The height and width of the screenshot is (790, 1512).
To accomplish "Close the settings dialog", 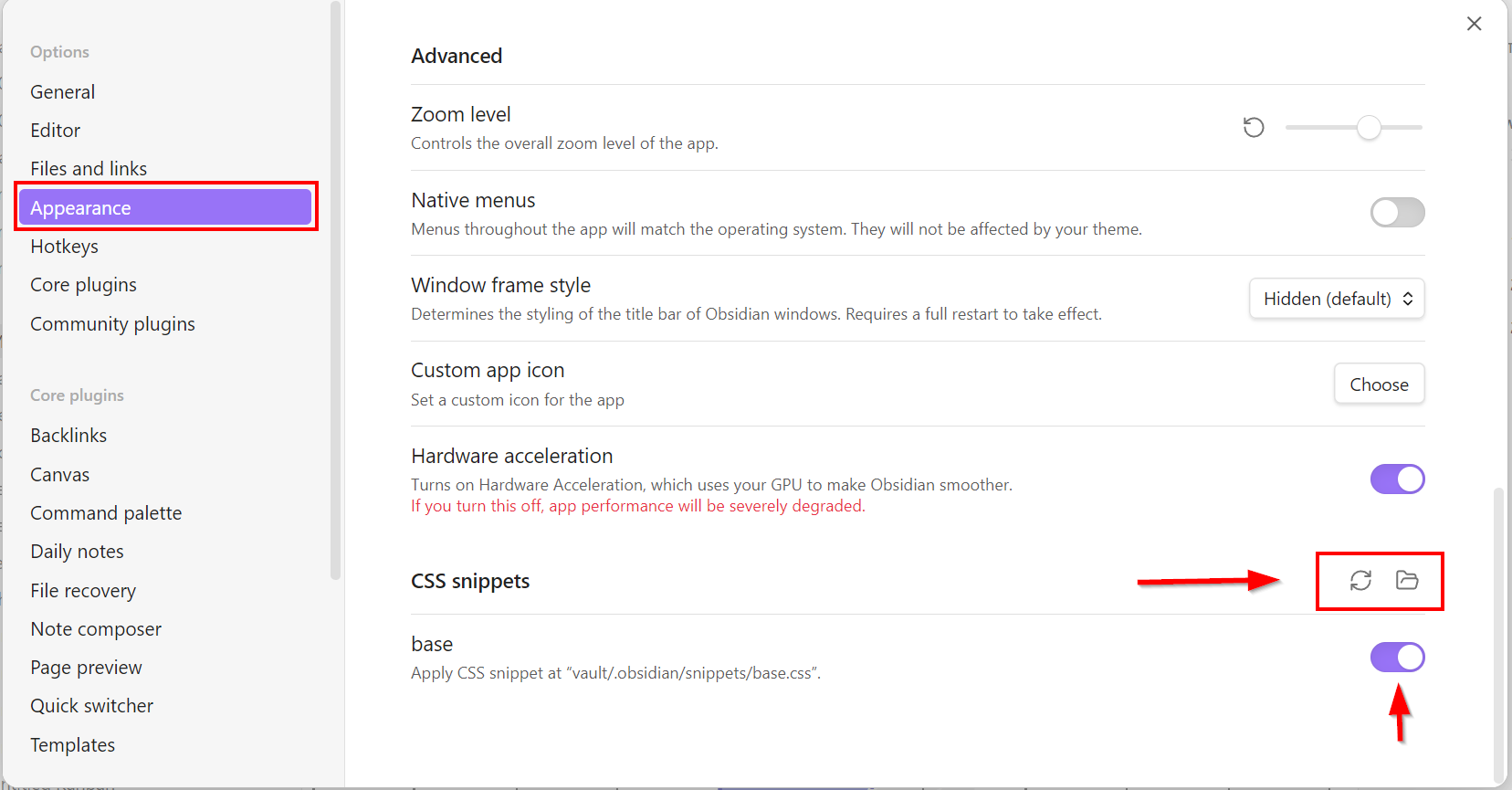I will coord(1474,24).
